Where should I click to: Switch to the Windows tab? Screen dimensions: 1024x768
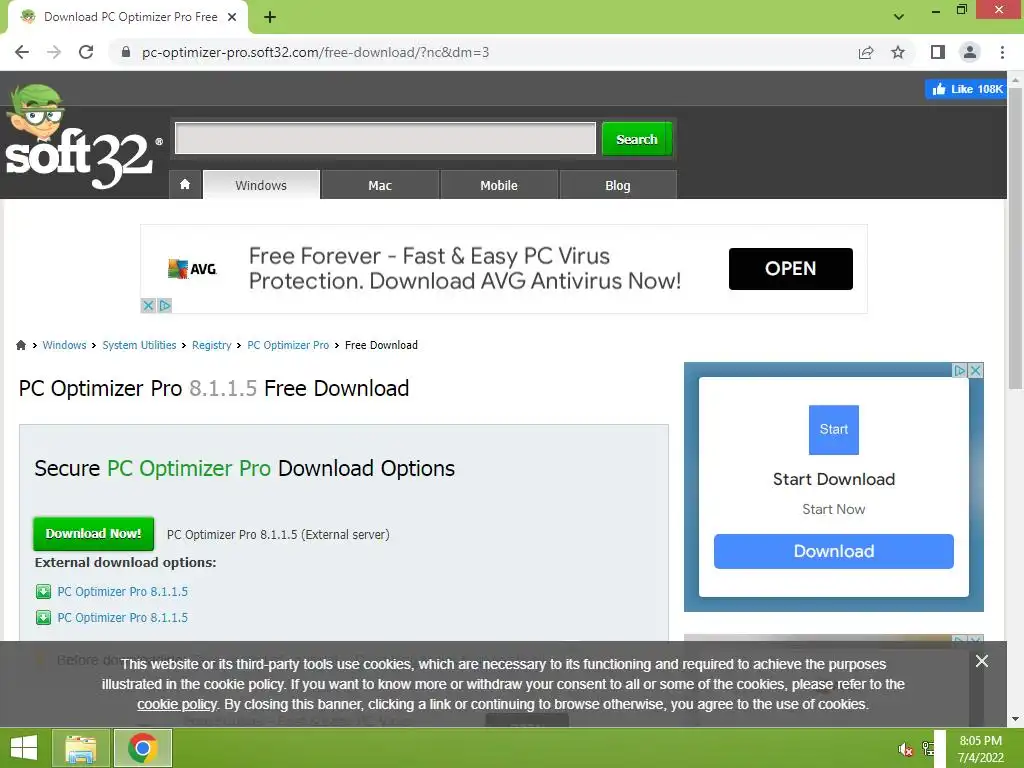point(261,185)
